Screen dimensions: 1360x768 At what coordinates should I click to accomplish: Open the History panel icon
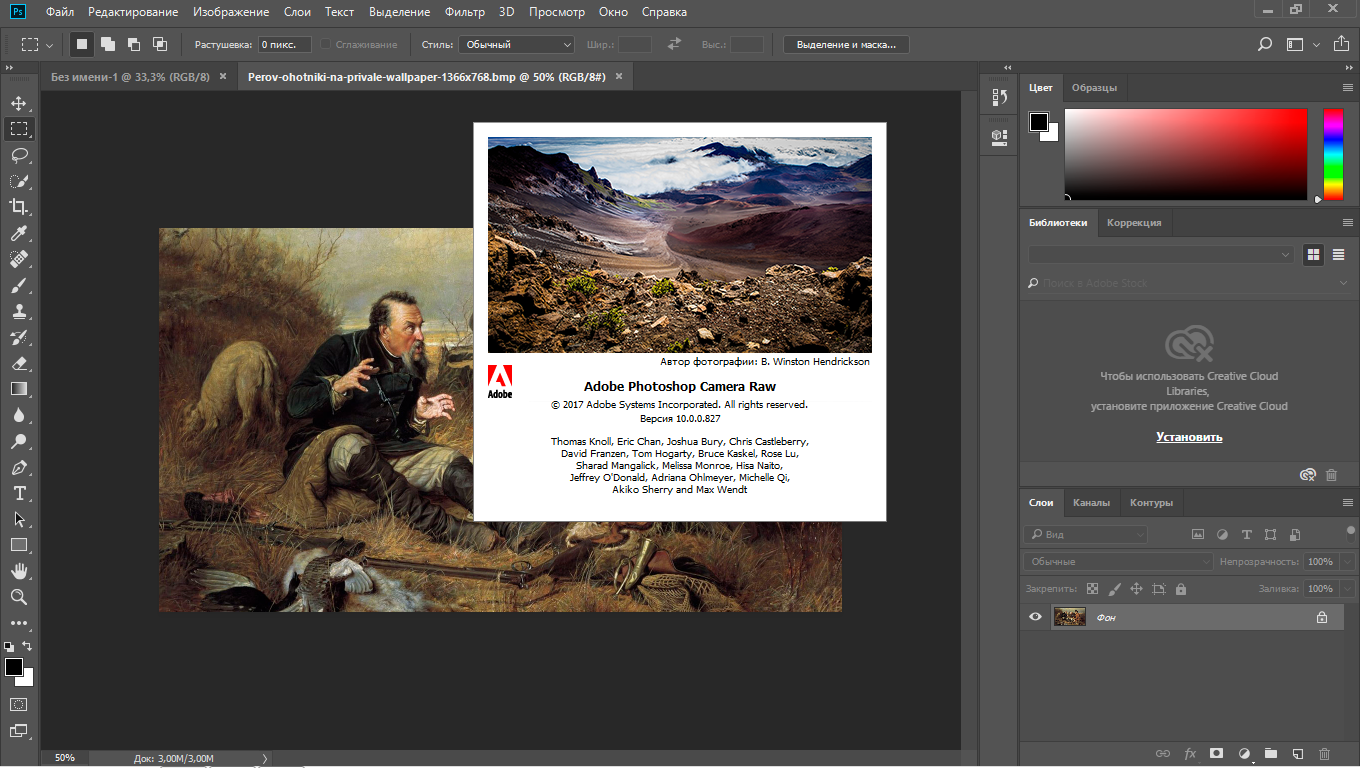[x=999, y=97]
